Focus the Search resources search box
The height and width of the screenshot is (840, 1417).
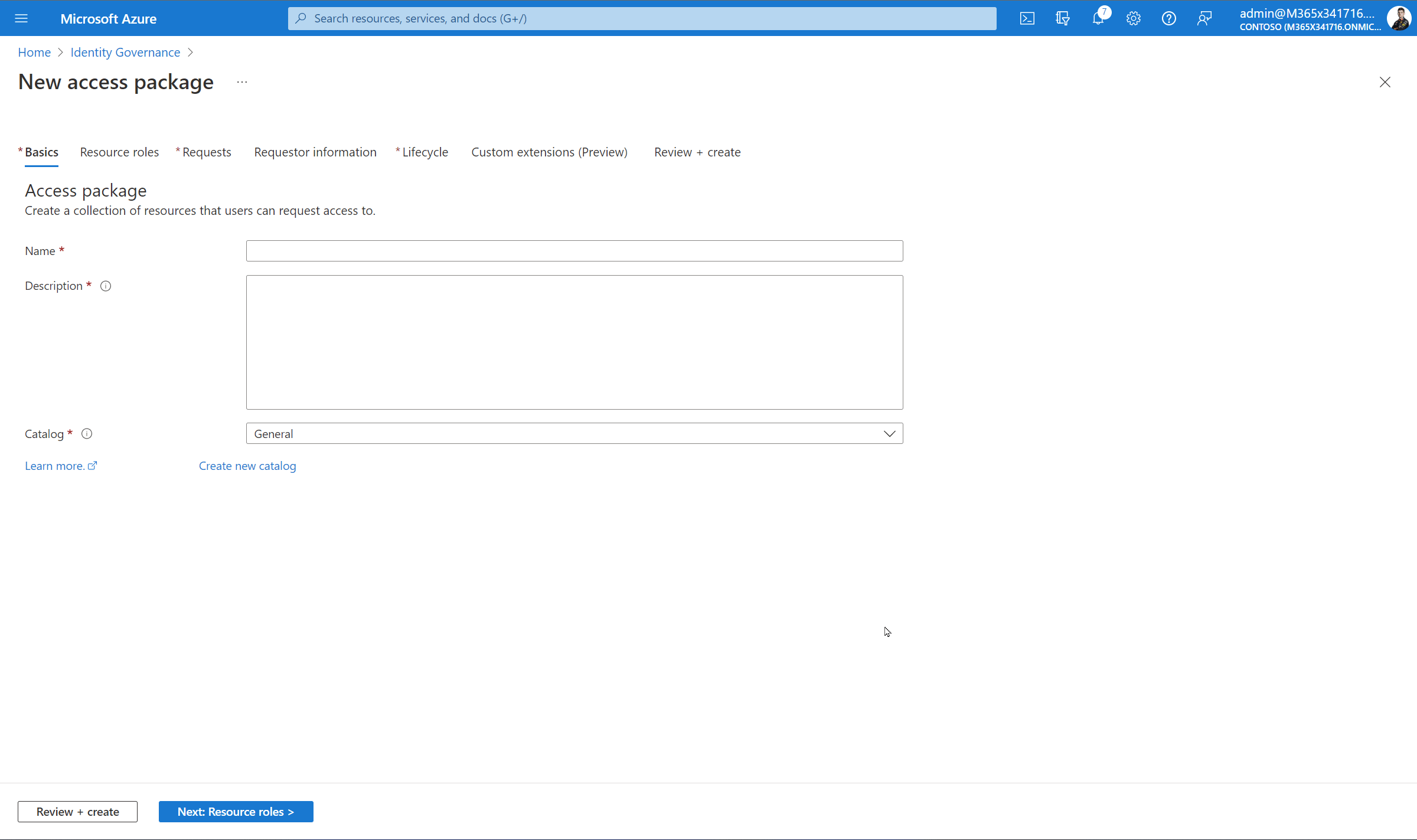(x=642, y=18)
